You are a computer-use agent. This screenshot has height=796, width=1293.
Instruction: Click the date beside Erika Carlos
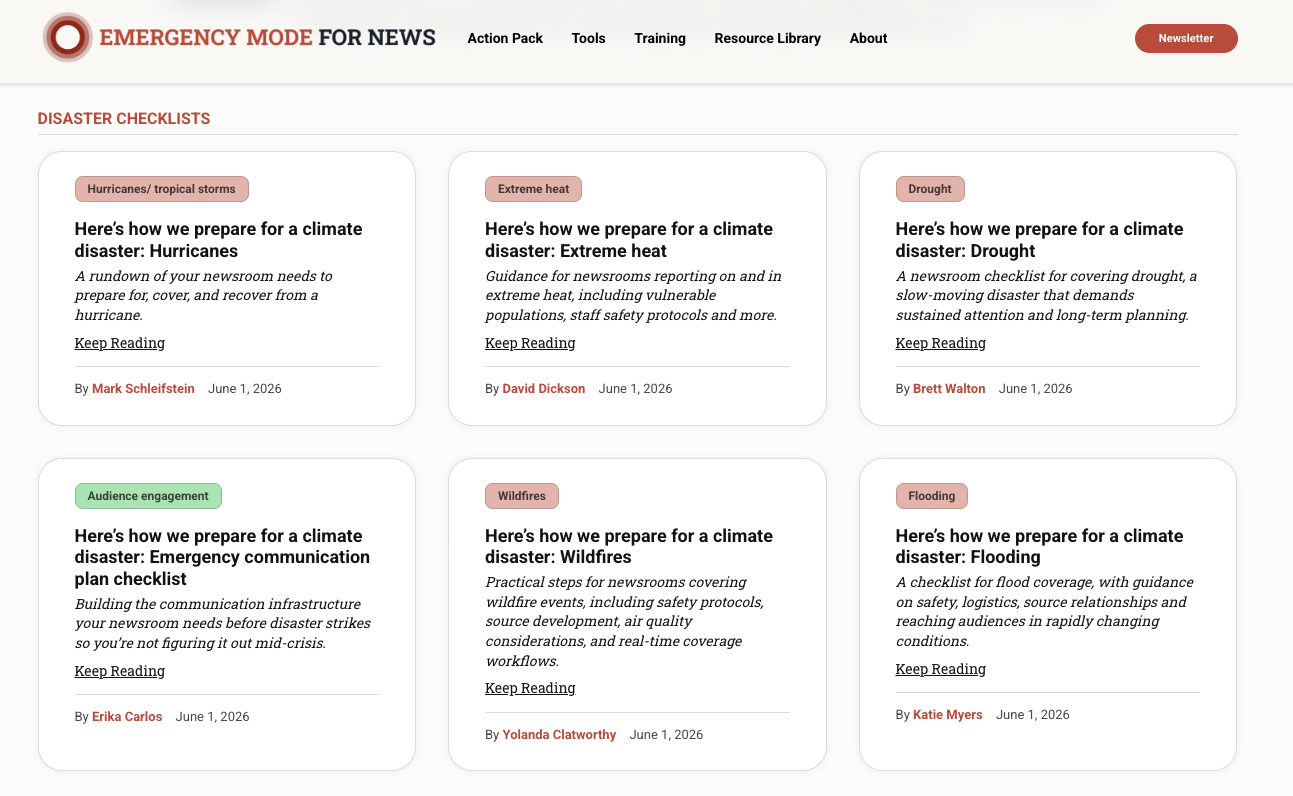212,717
